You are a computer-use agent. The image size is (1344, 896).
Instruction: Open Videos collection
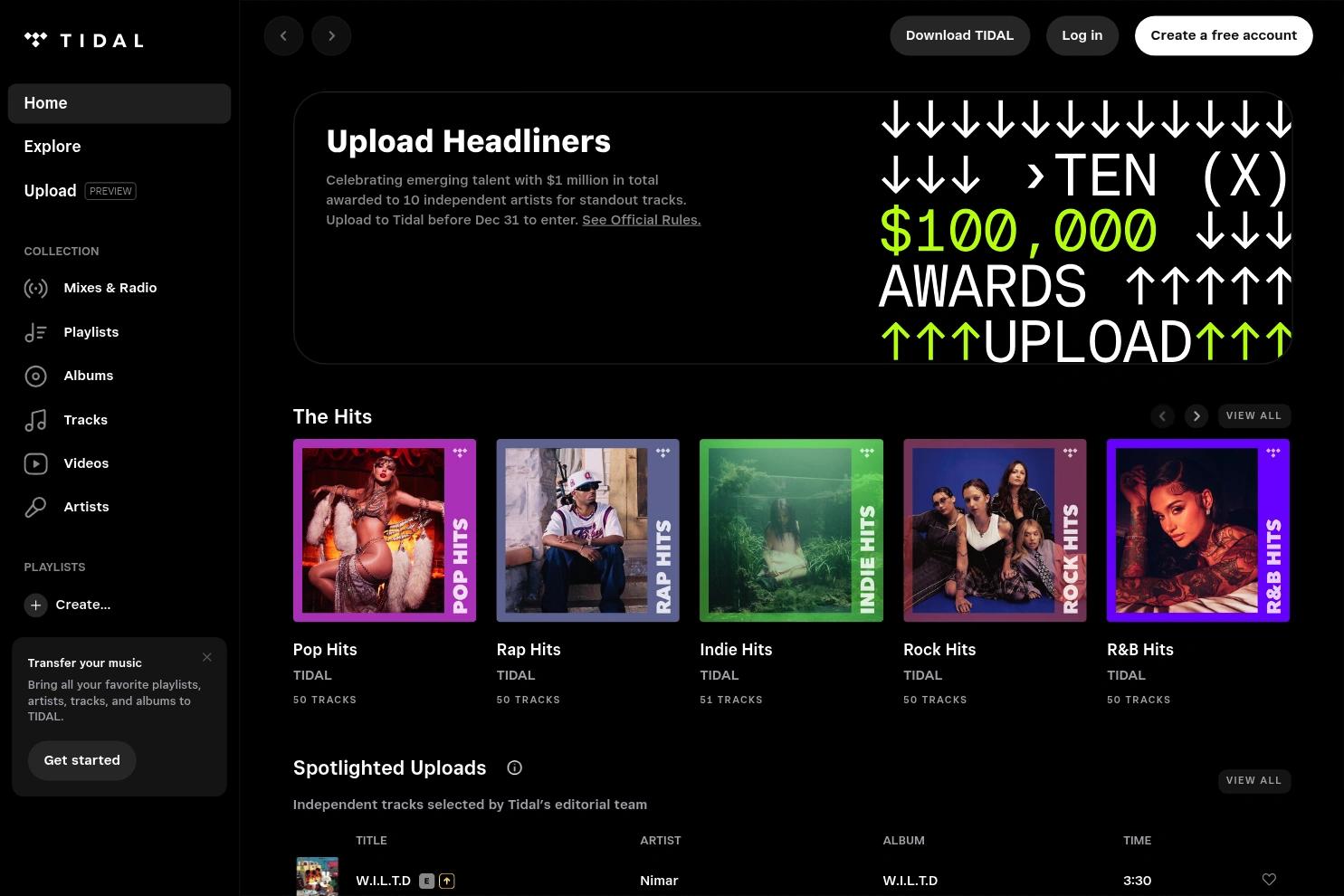[x=86, y=463]
